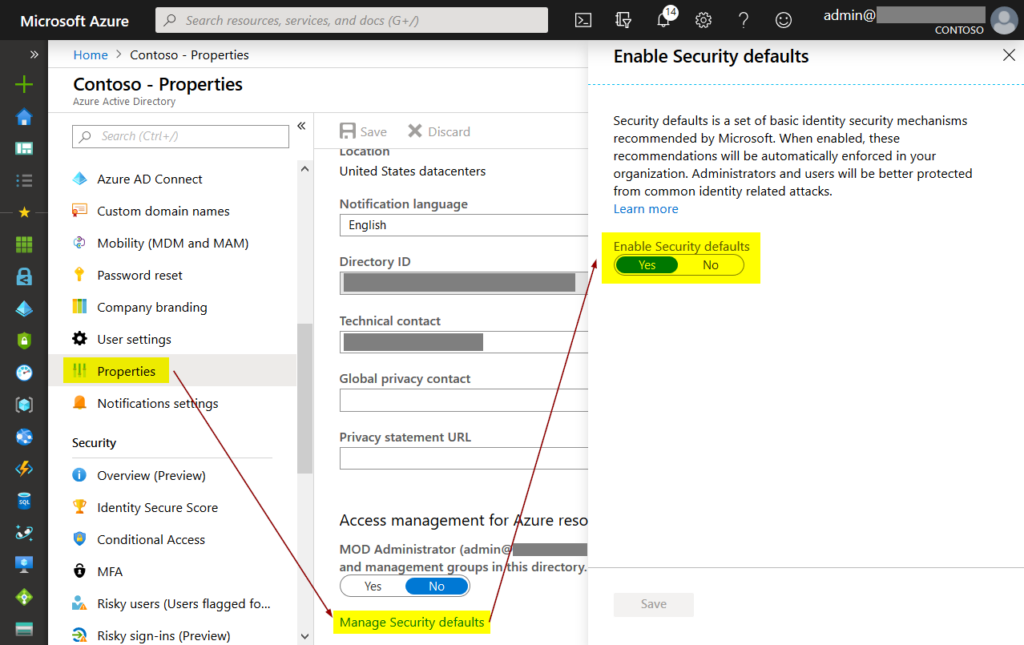The image size is (1024, 645).
Task: Click the resources search bar
Action: (350, 19)
